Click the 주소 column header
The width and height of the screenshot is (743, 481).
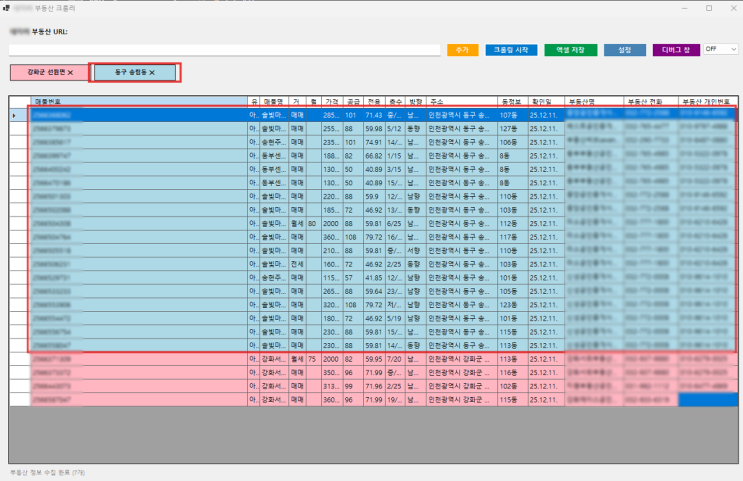462,101
